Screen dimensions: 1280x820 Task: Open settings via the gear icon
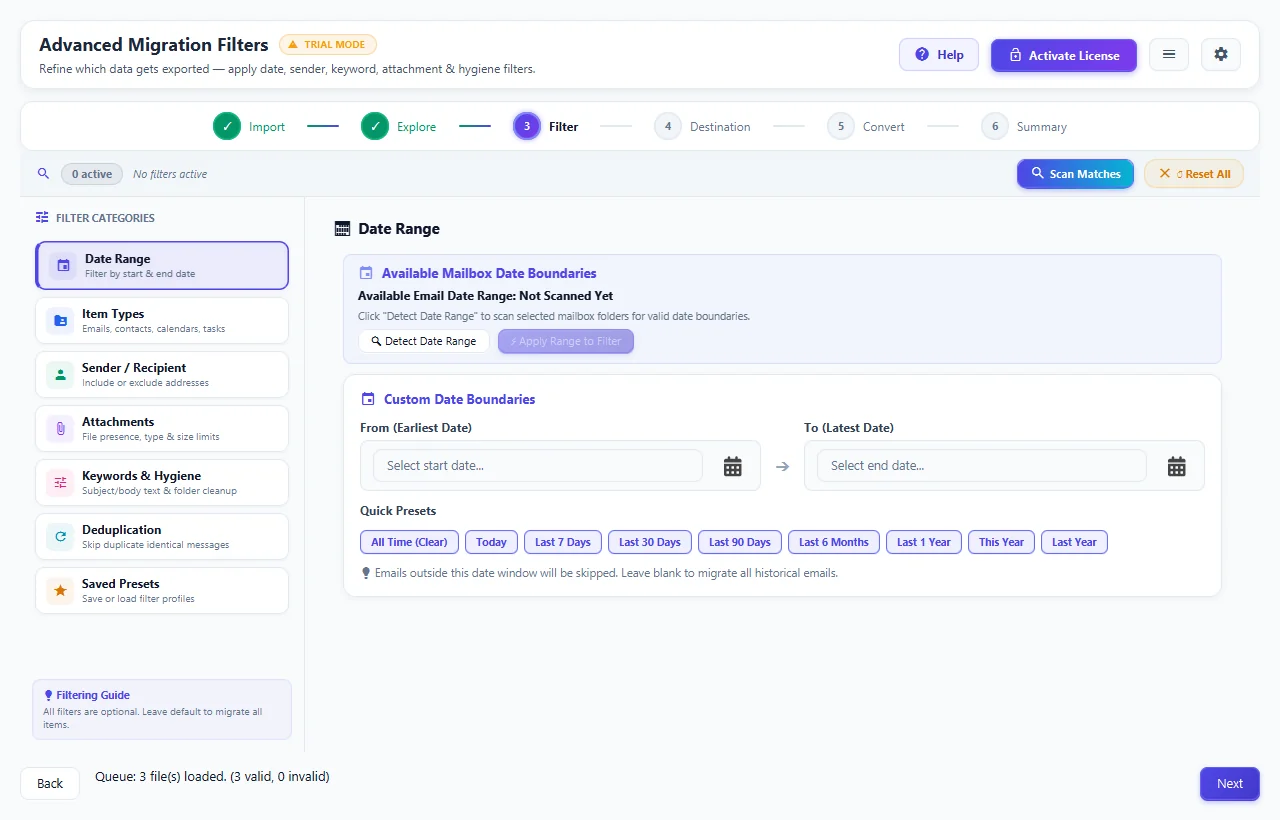(1221, 55)
